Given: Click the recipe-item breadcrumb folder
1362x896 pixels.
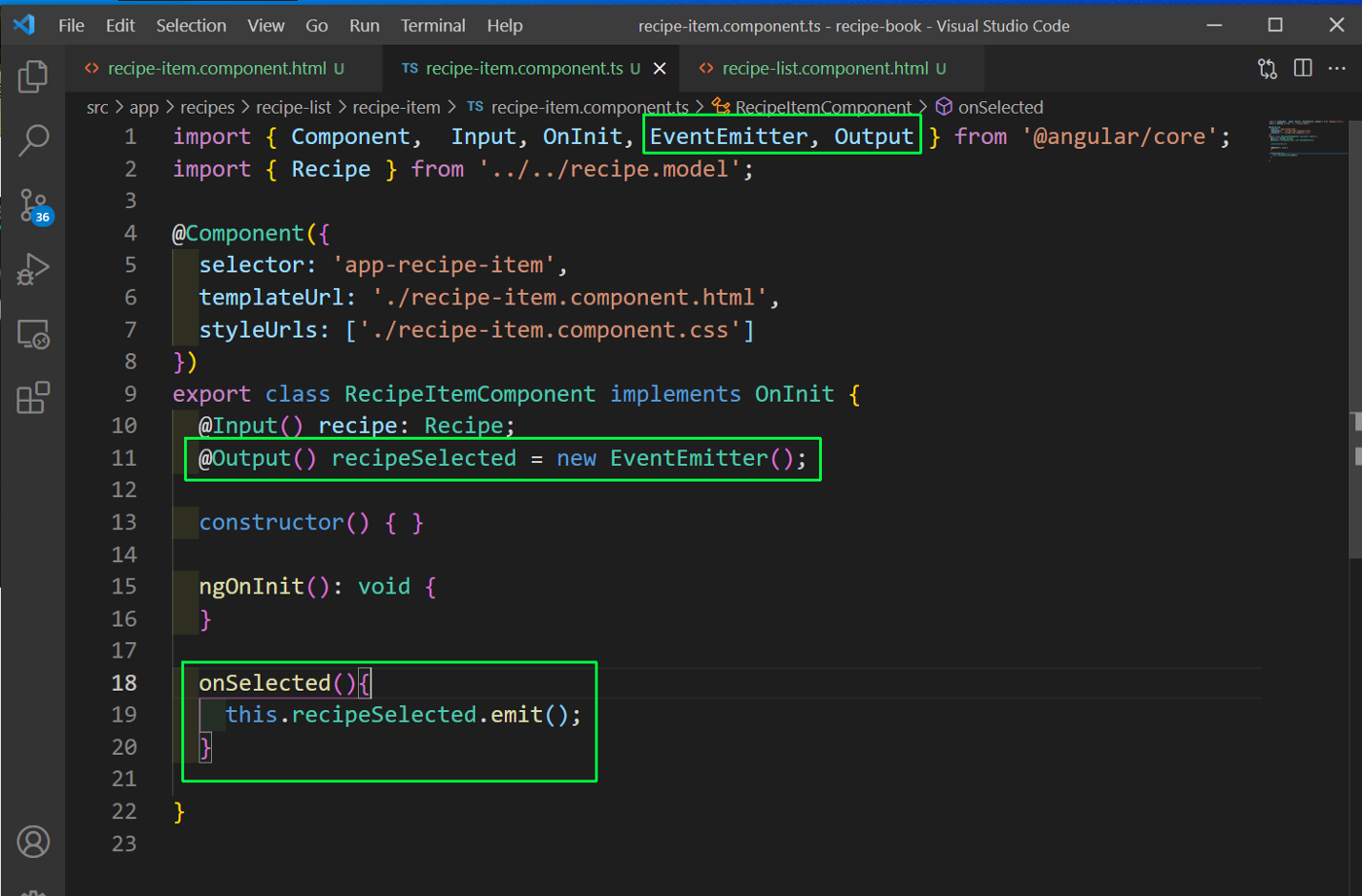Looking at the screenshot, I should [x=396, y=107].
